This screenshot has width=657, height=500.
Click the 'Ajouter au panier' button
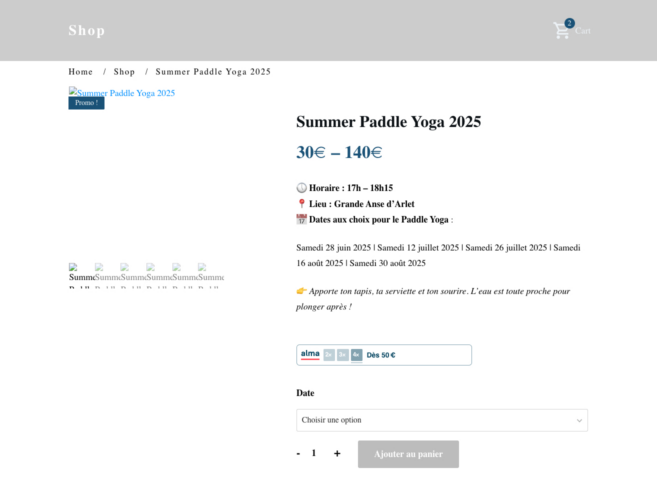[x=408, y=454]
